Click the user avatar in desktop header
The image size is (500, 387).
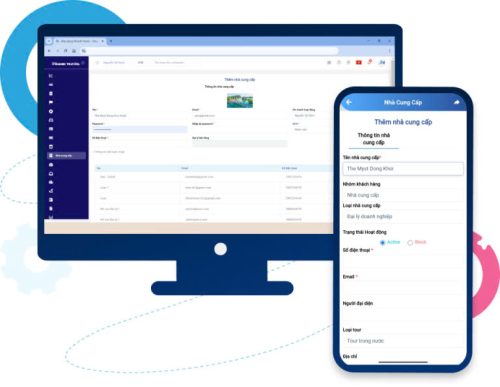pos(382,62)
